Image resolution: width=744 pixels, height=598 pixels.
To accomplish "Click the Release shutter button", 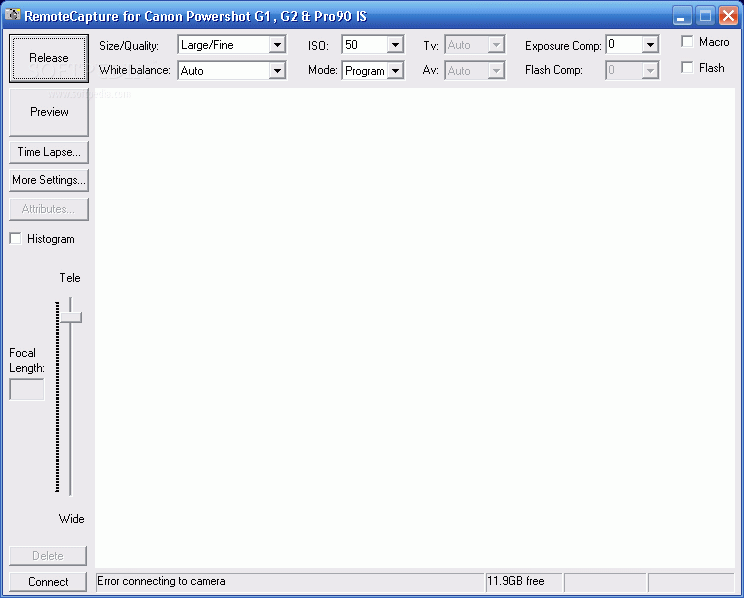I will [x=49, y=58].
